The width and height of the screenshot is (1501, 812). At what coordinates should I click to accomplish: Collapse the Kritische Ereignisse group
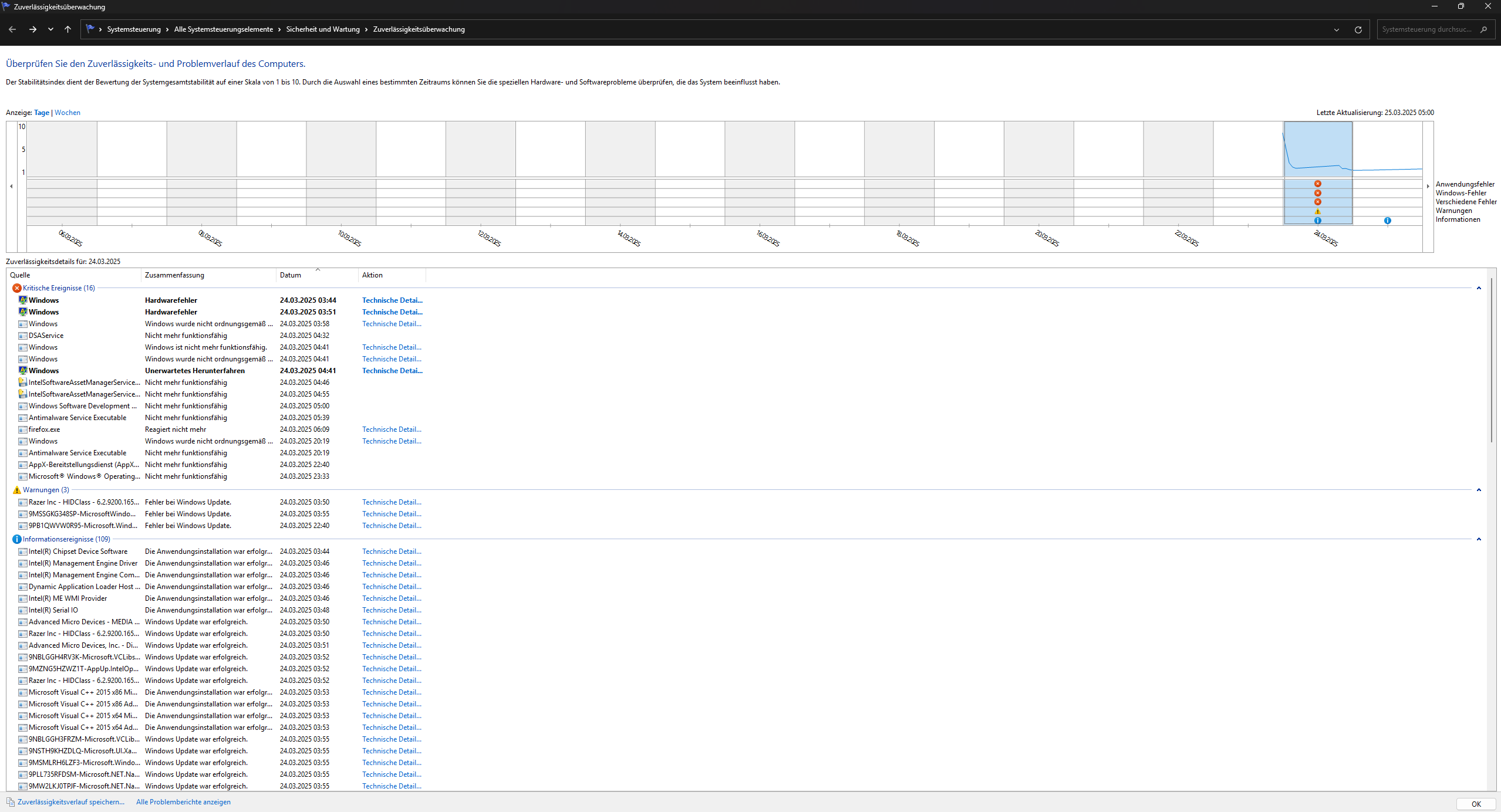[1479, 288]
